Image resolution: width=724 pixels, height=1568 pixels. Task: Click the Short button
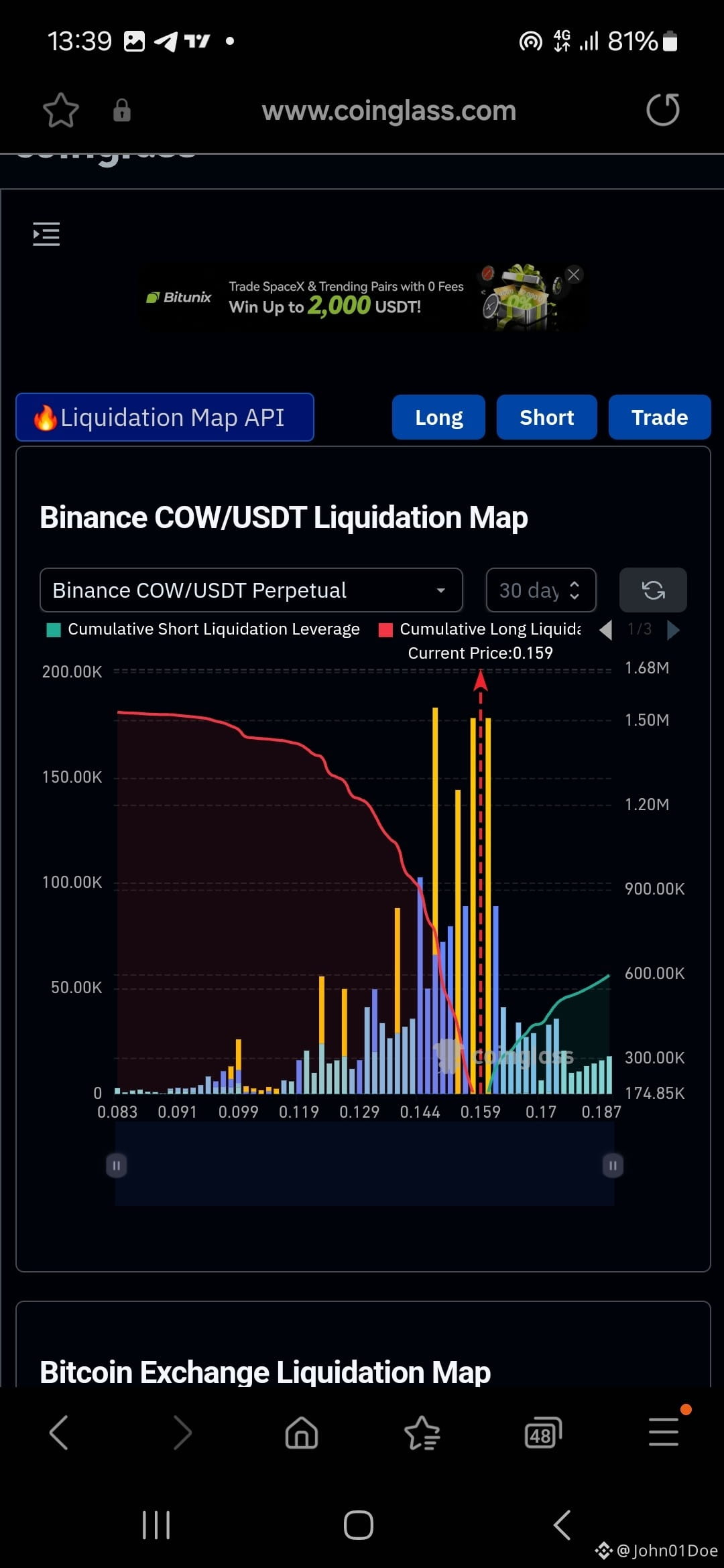(547, 417)
